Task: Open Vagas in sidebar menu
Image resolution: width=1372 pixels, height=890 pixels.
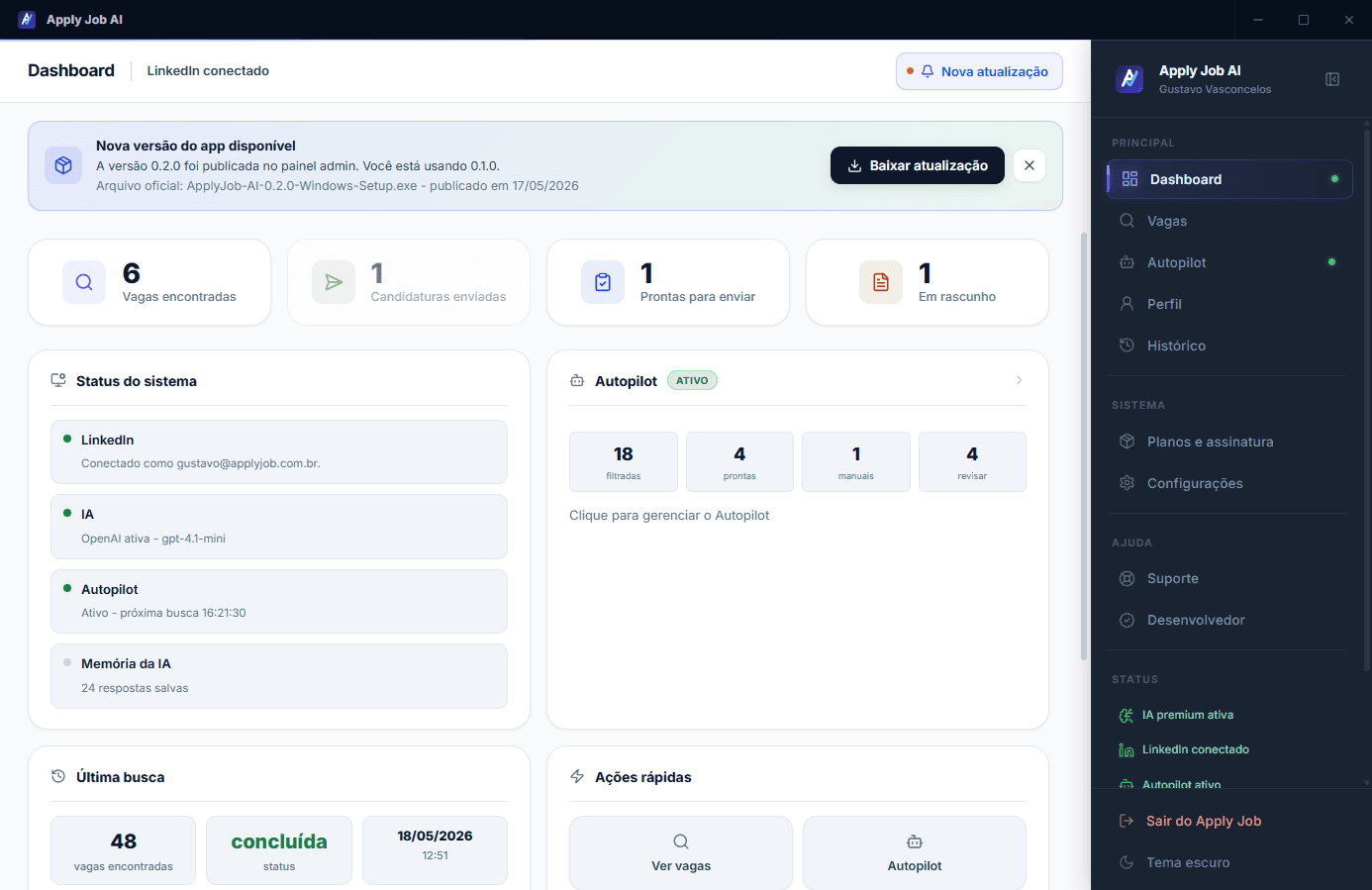Action: pyautogui.click(x=1229, y=221)
